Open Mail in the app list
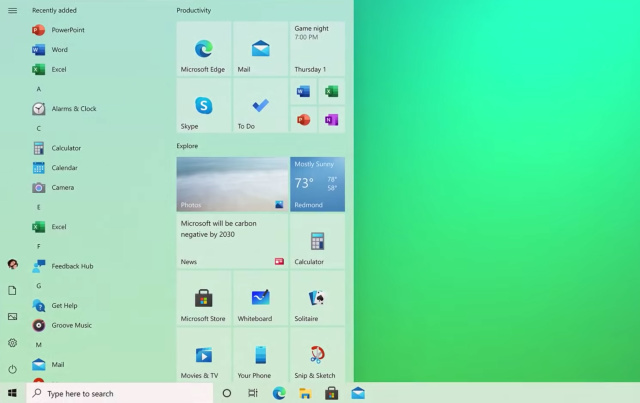 tap(48, 365)
